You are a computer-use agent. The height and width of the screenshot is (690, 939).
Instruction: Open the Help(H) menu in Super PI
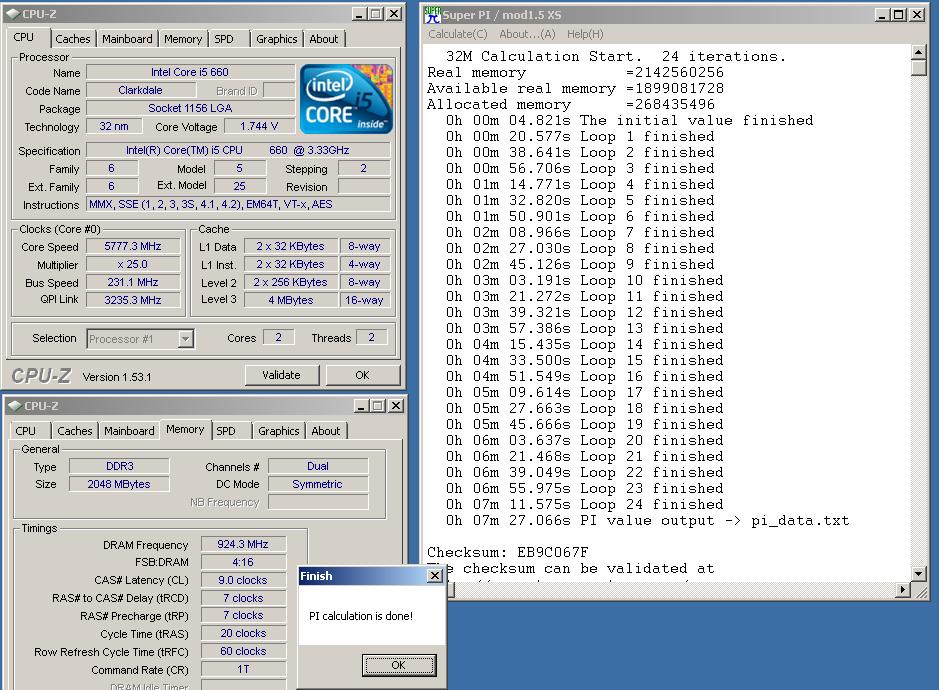(x=585, y=34)
